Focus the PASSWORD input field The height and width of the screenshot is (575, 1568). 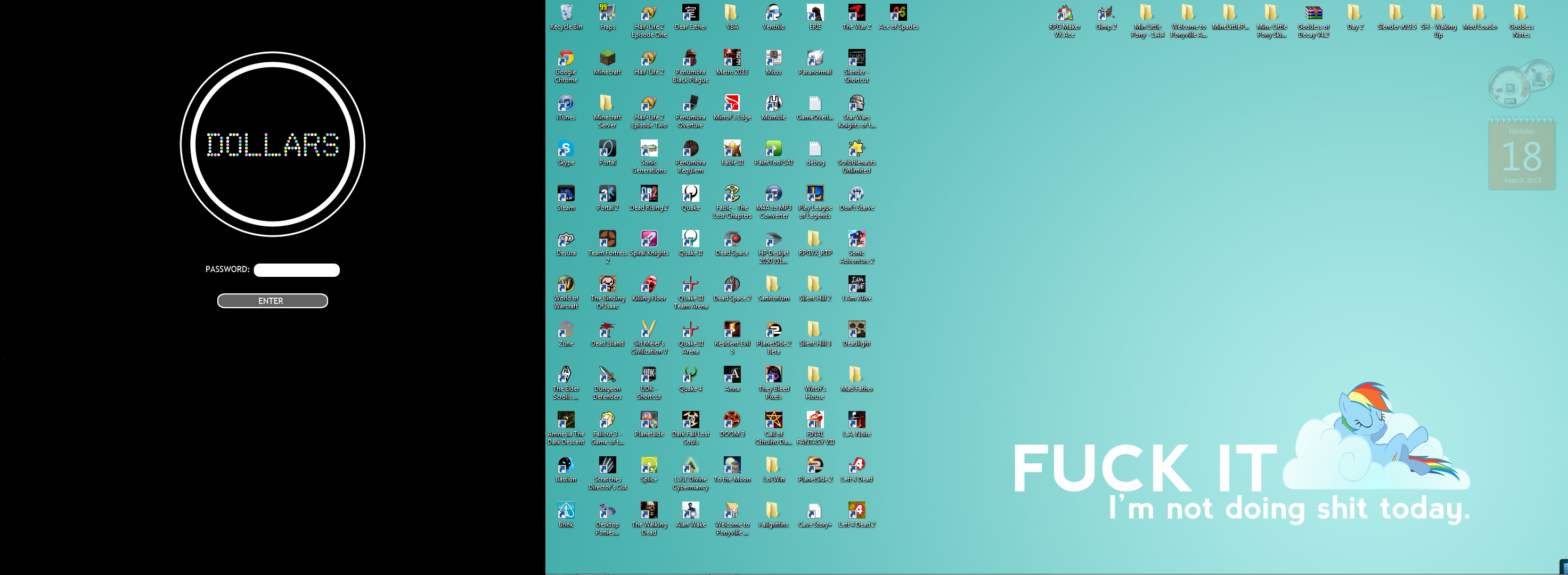point(297,270)
